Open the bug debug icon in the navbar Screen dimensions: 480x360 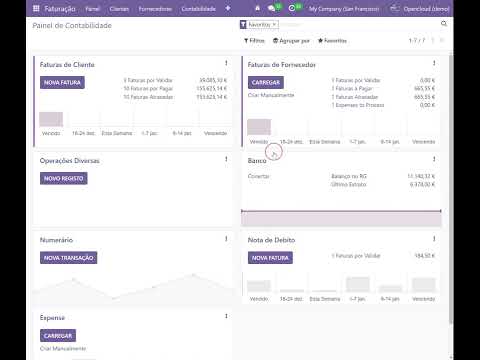coord(257,8)
